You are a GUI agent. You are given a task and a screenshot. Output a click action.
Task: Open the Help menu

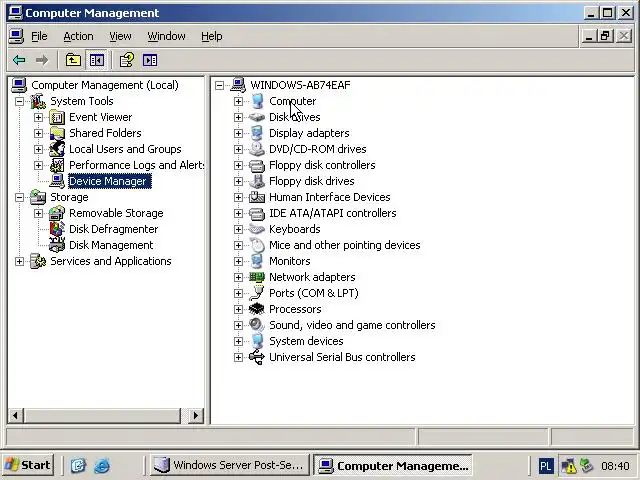point(212,36)
